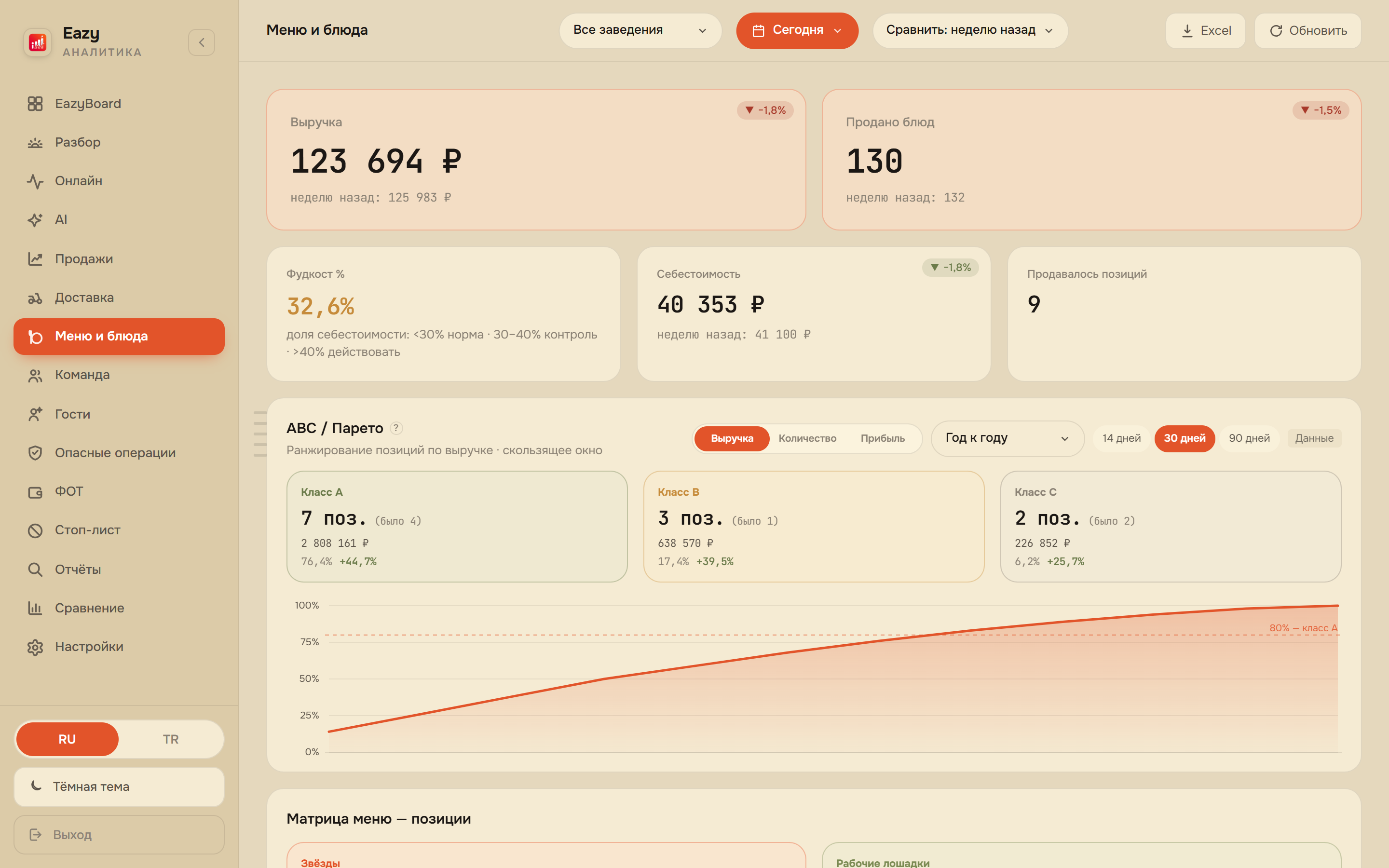Click the Продажи chart icon
Viewport: 1389px width, 868px height.
[35, 259]
